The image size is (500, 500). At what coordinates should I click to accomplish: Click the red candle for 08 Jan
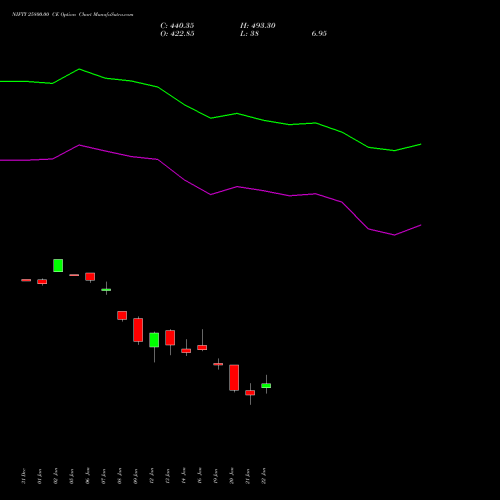click(122, 315)
